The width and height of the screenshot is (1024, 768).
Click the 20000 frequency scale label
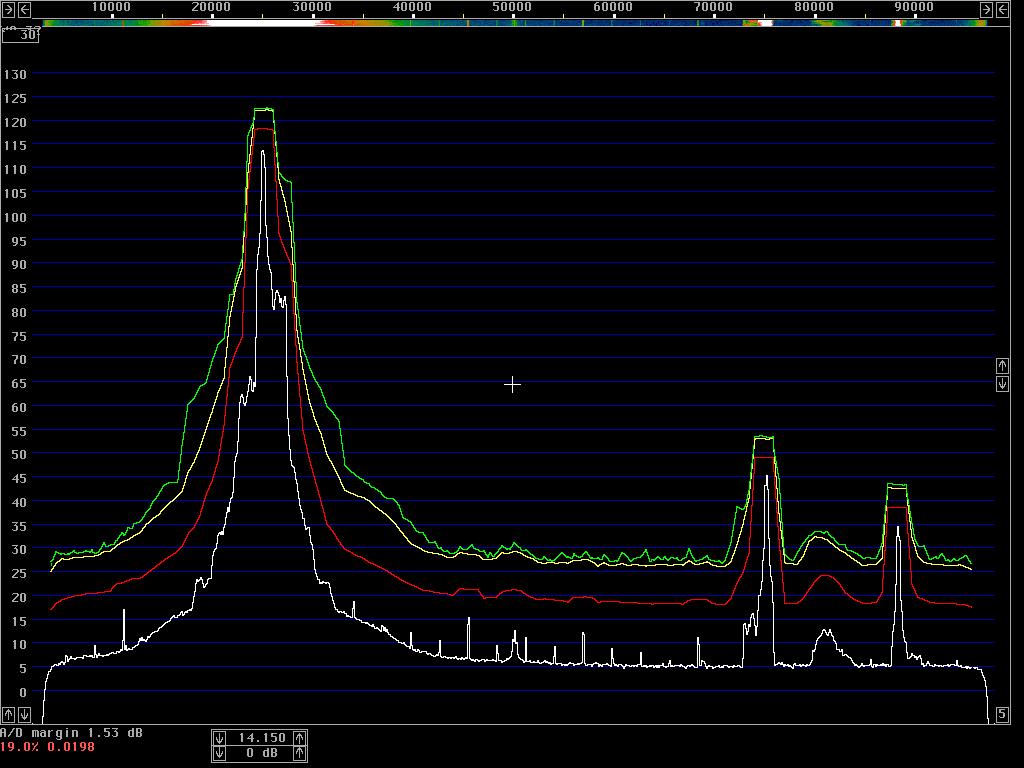tap(211, 7)
